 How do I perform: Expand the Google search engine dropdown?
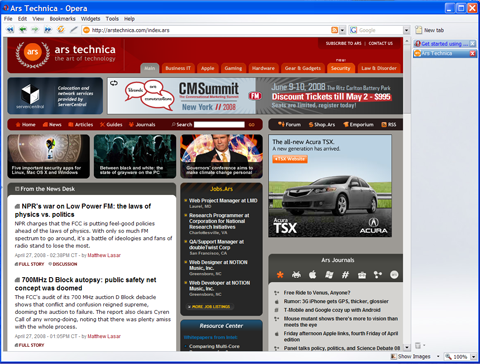pyautogui.click(x=406, y=30)
